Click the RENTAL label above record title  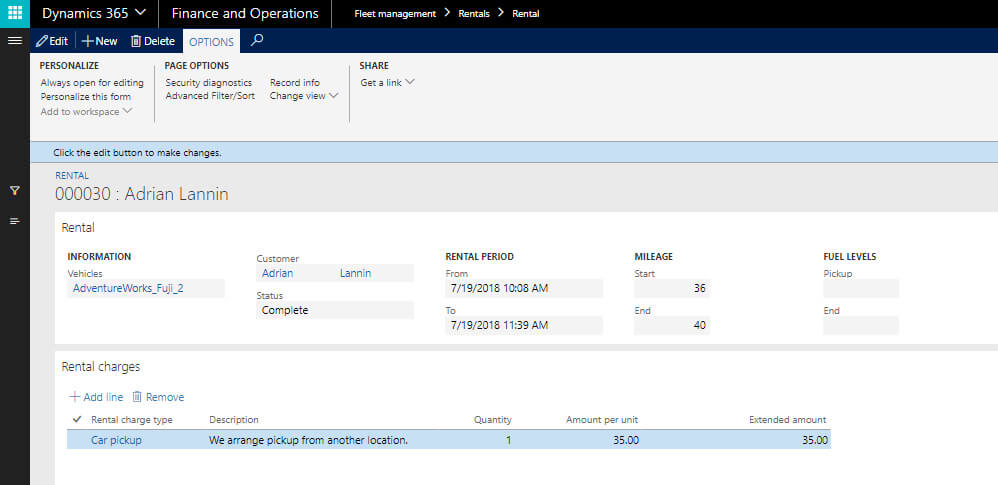pyautogui.click(x=72, y=176)
